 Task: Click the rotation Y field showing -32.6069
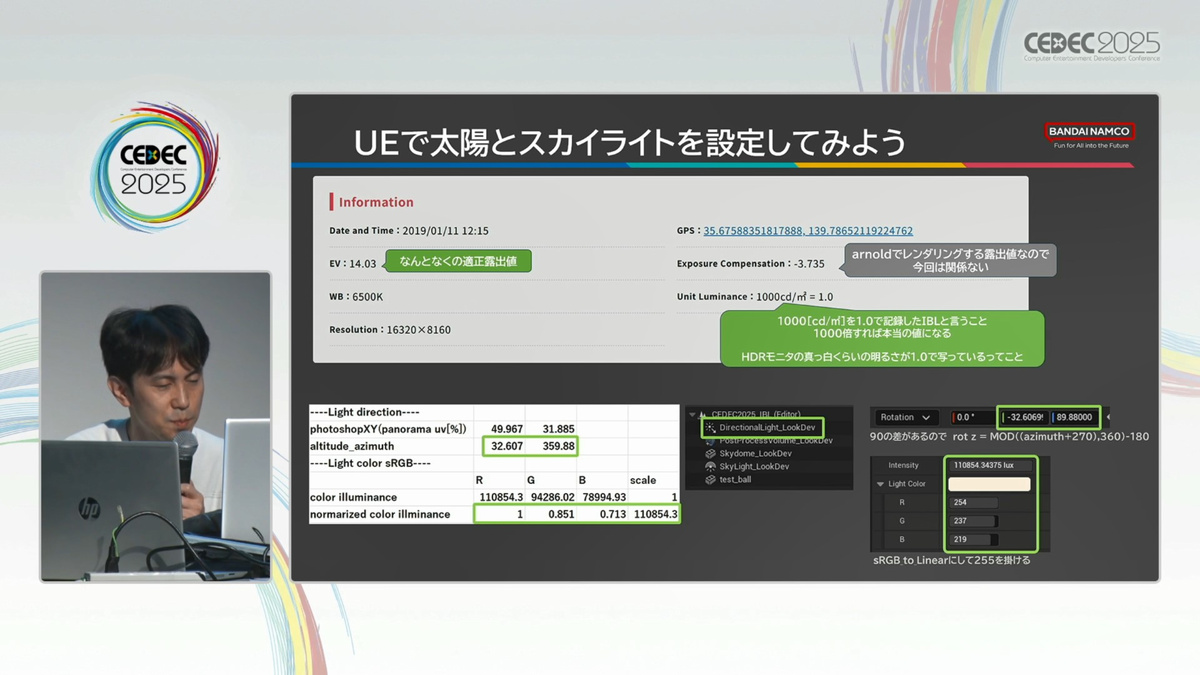1023,417
